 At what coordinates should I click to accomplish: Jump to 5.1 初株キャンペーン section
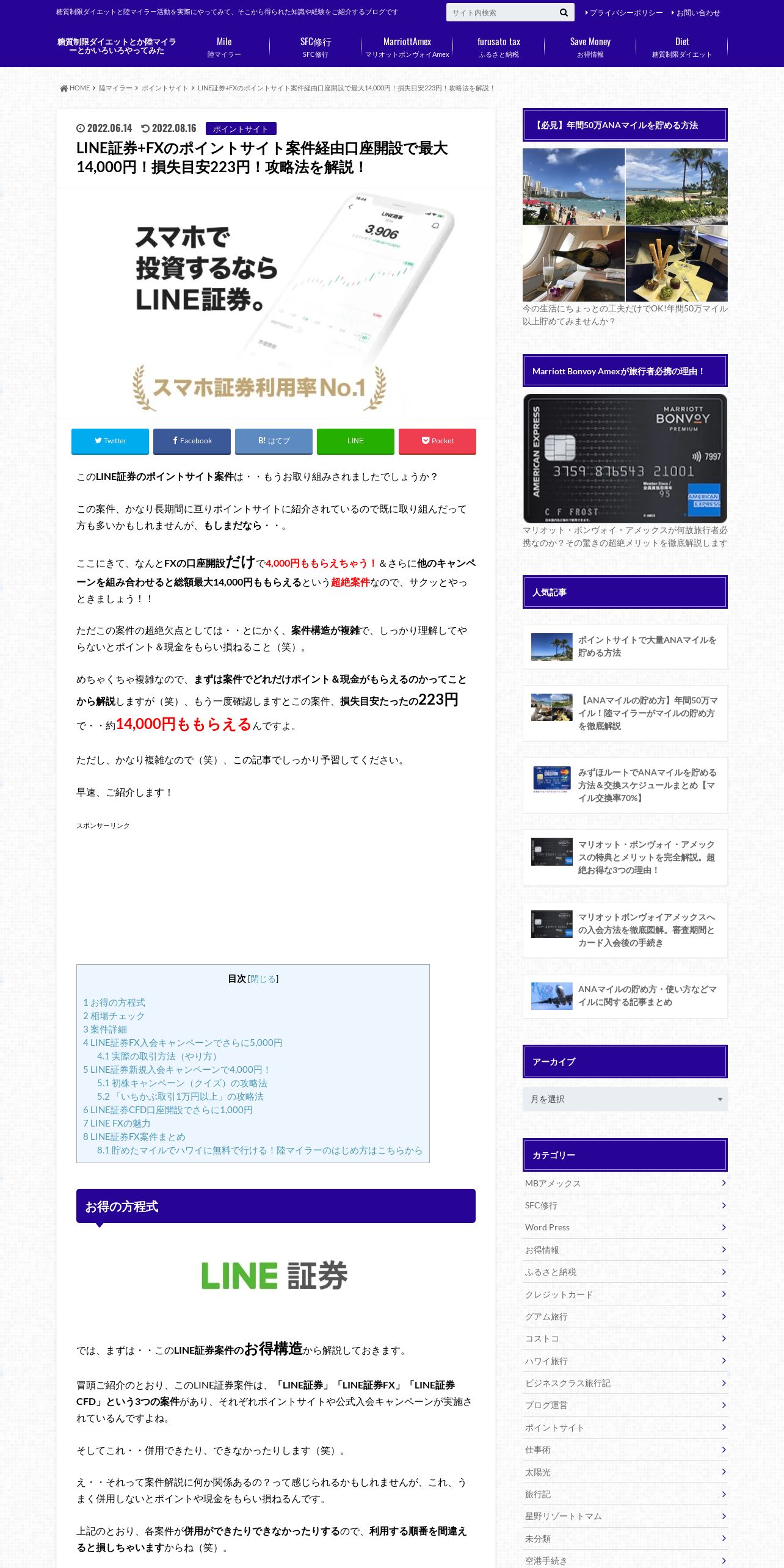(x=182, y=1083)
